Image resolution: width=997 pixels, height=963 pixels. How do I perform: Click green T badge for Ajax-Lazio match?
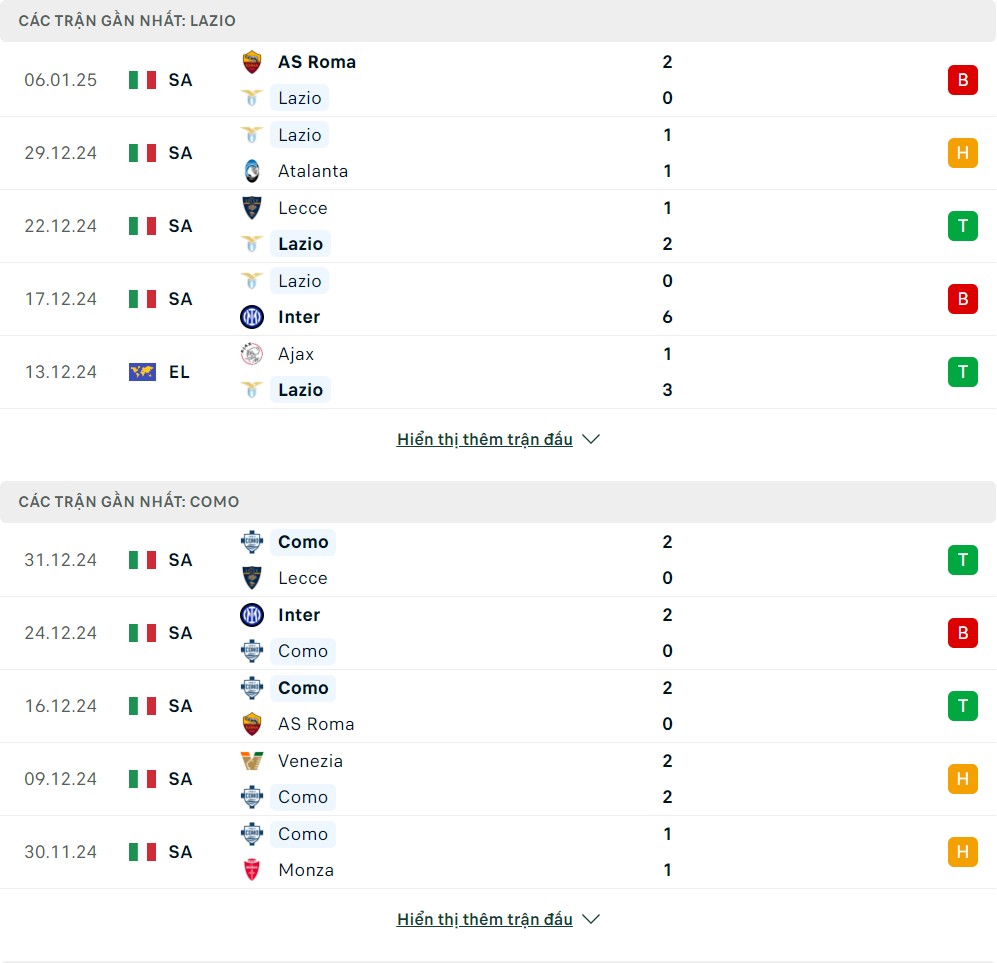[963, 372]
